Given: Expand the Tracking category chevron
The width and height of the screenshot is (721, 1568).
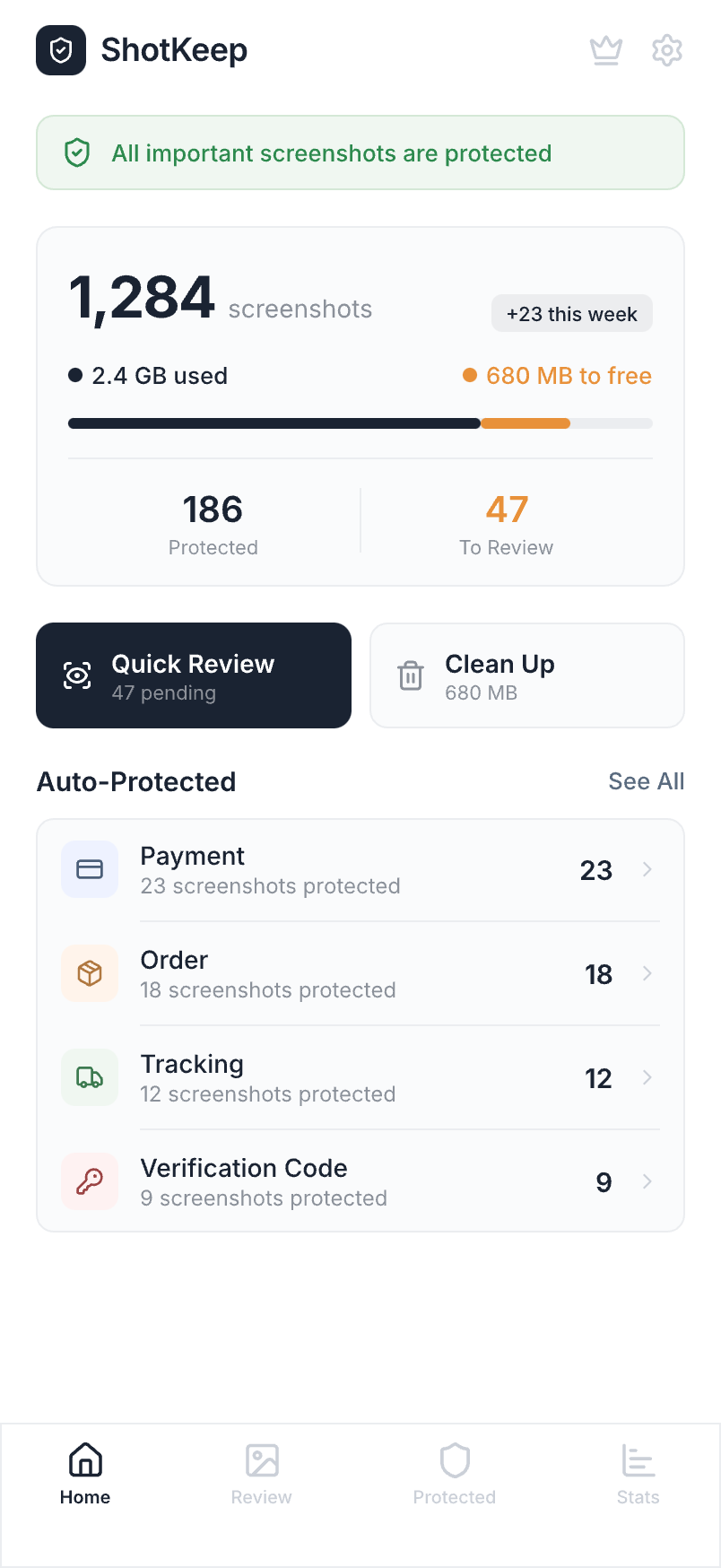Looking at the screenshot, I should (647, 1077).
